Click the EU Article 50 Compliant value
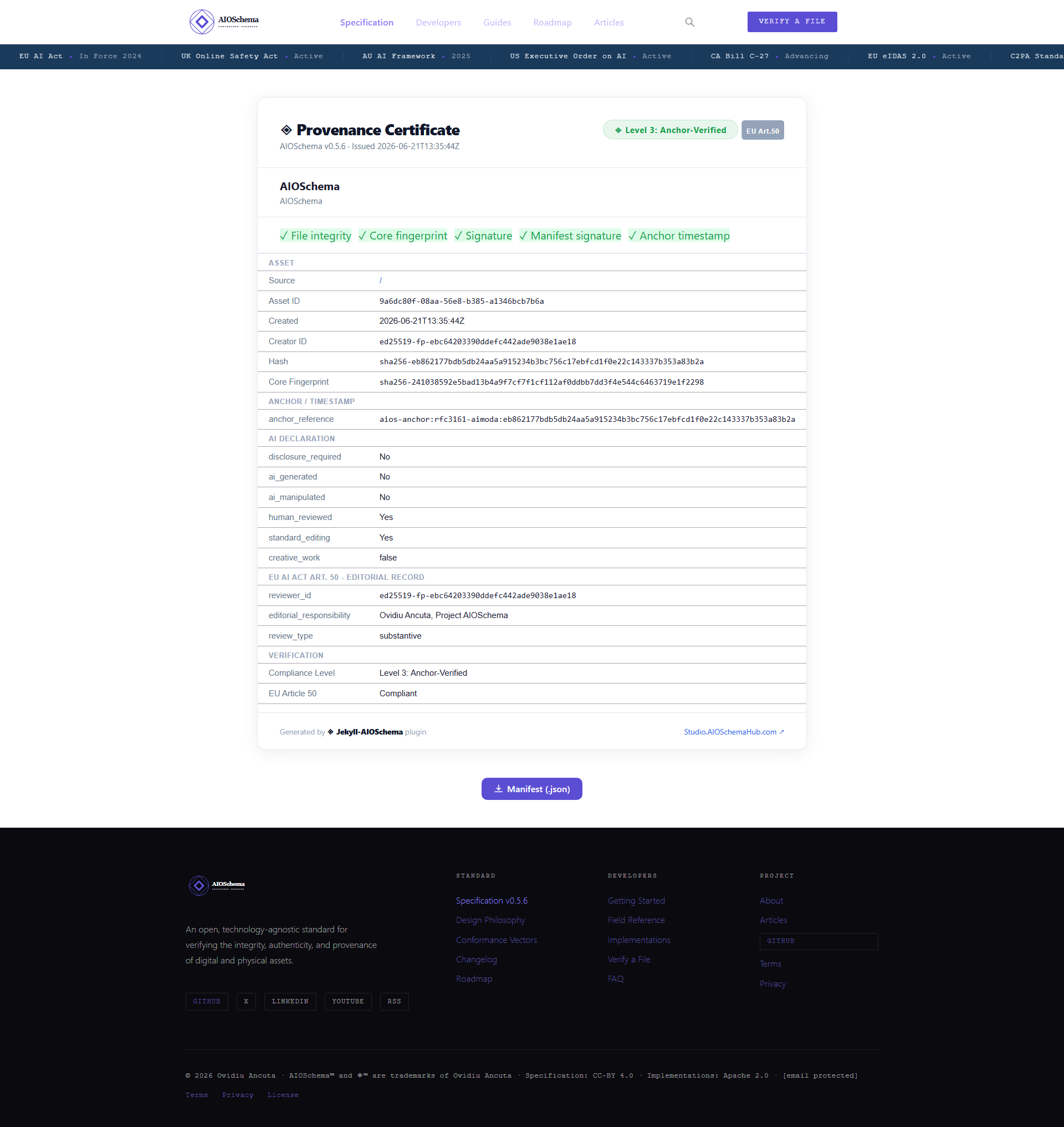Image resolution: width=1064 pixels, height=1127 pixels. [x=398, y=693]
